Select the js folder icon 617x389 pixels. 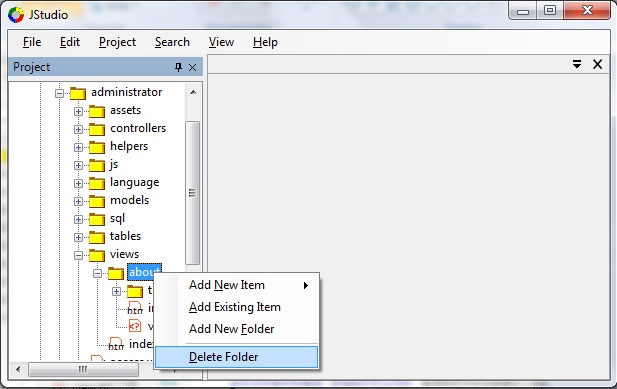(x=97, y=165)
